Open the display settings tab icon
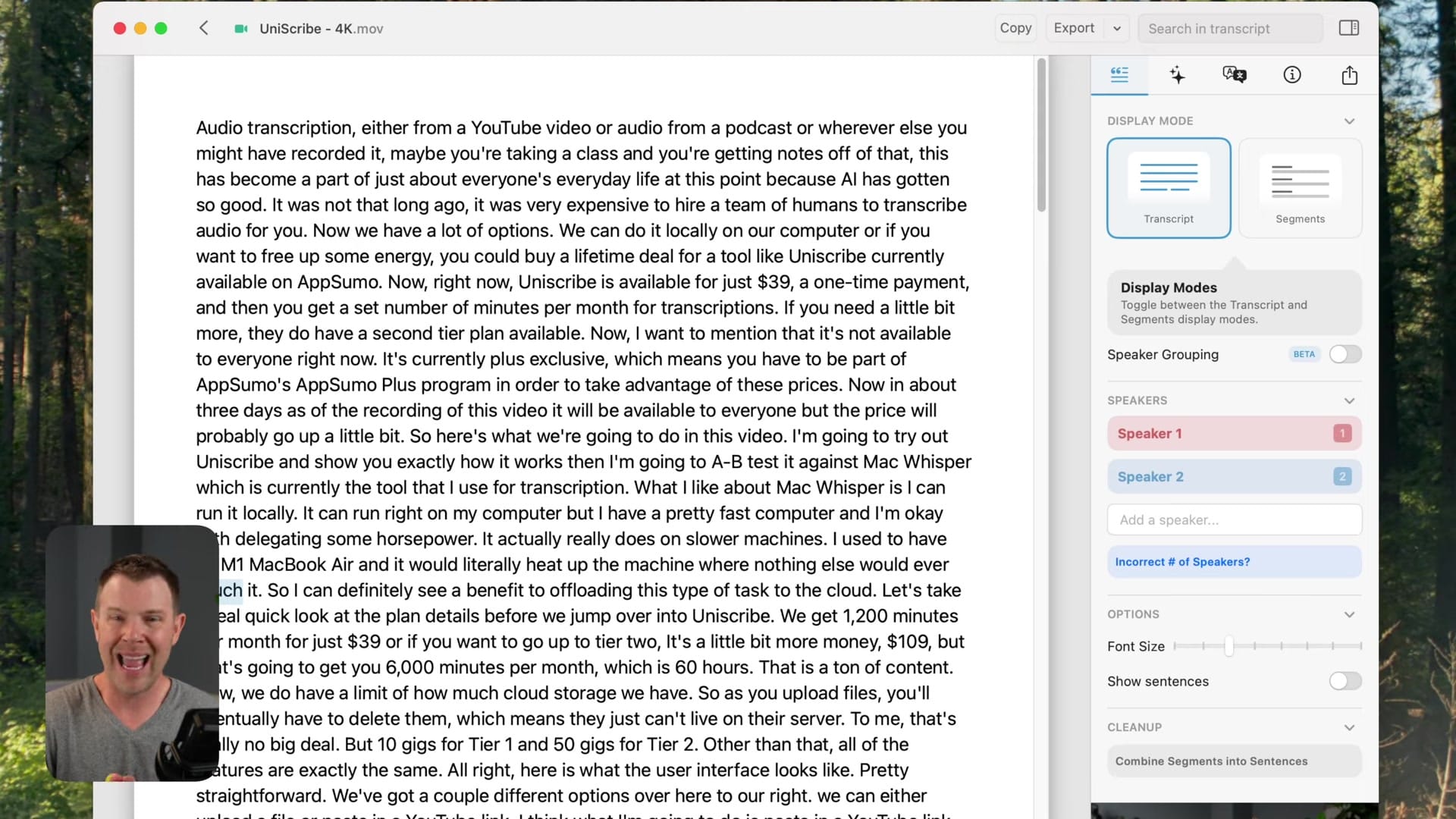Screen dimensions: 1456x819 1119,74
